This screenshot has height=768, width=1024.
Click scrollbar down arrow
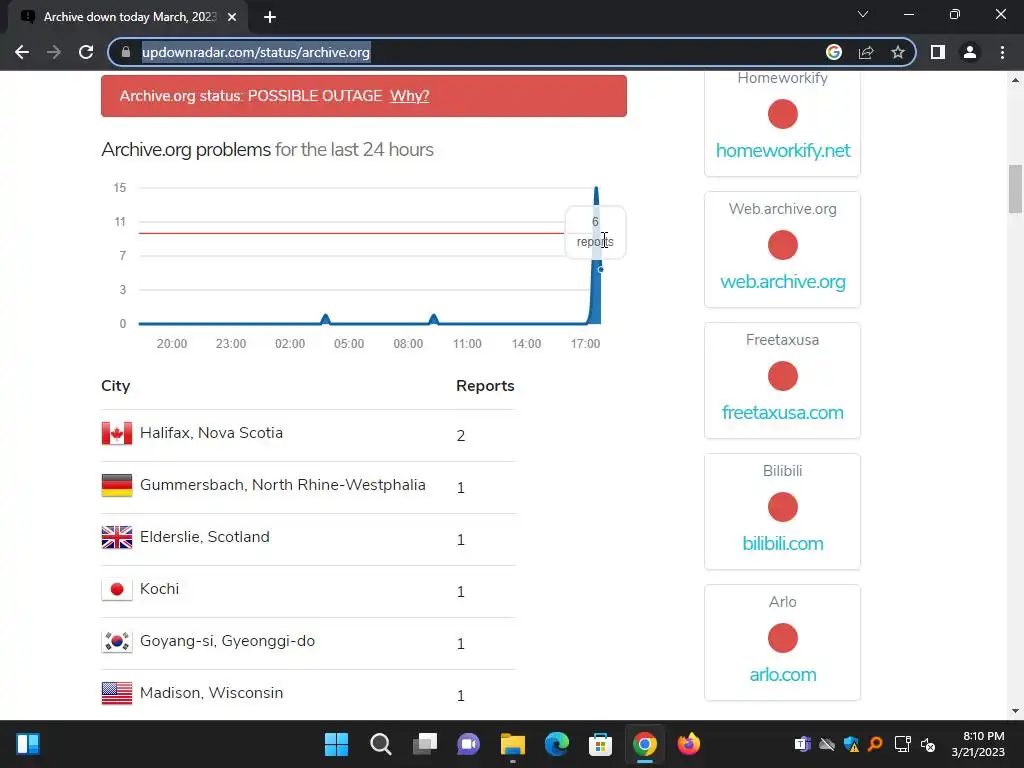pos(1015,711)
